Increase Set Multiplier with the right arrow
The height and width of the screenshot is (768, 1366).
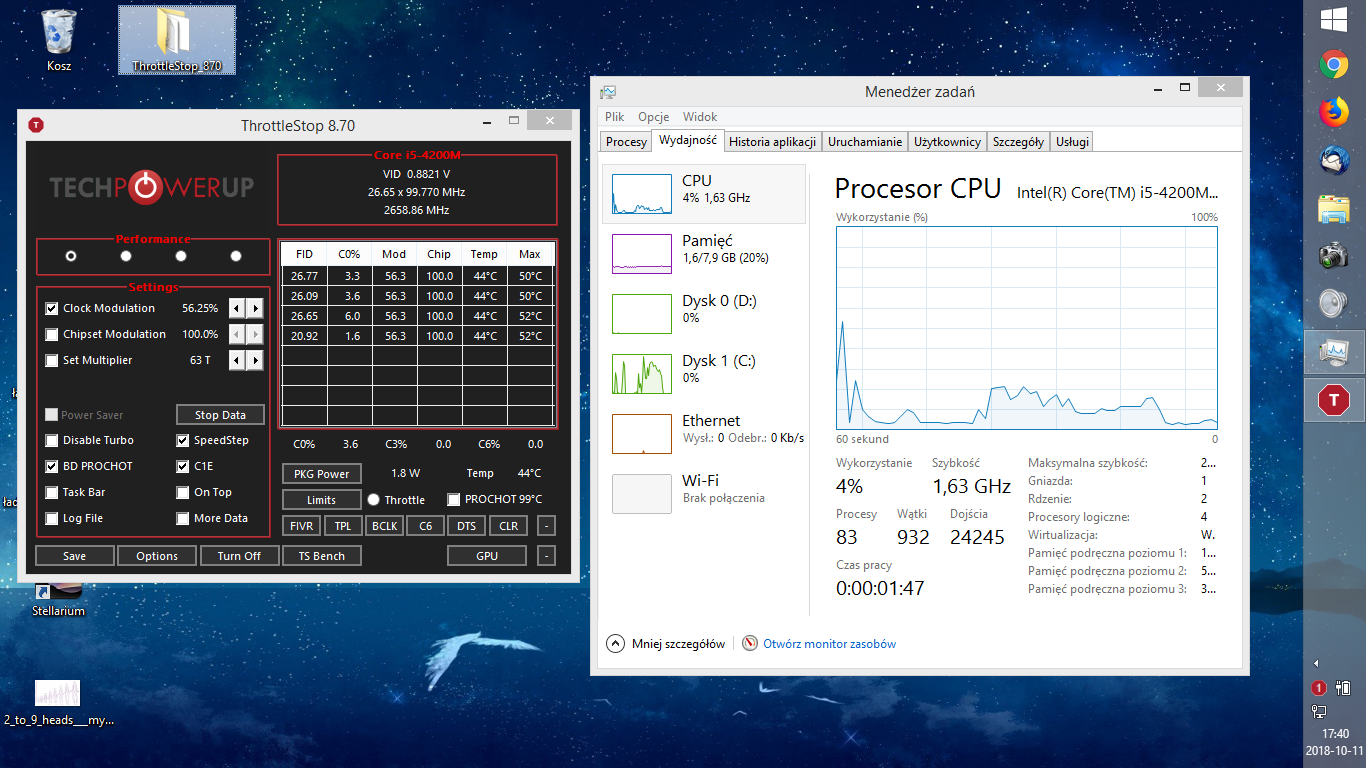255,360
